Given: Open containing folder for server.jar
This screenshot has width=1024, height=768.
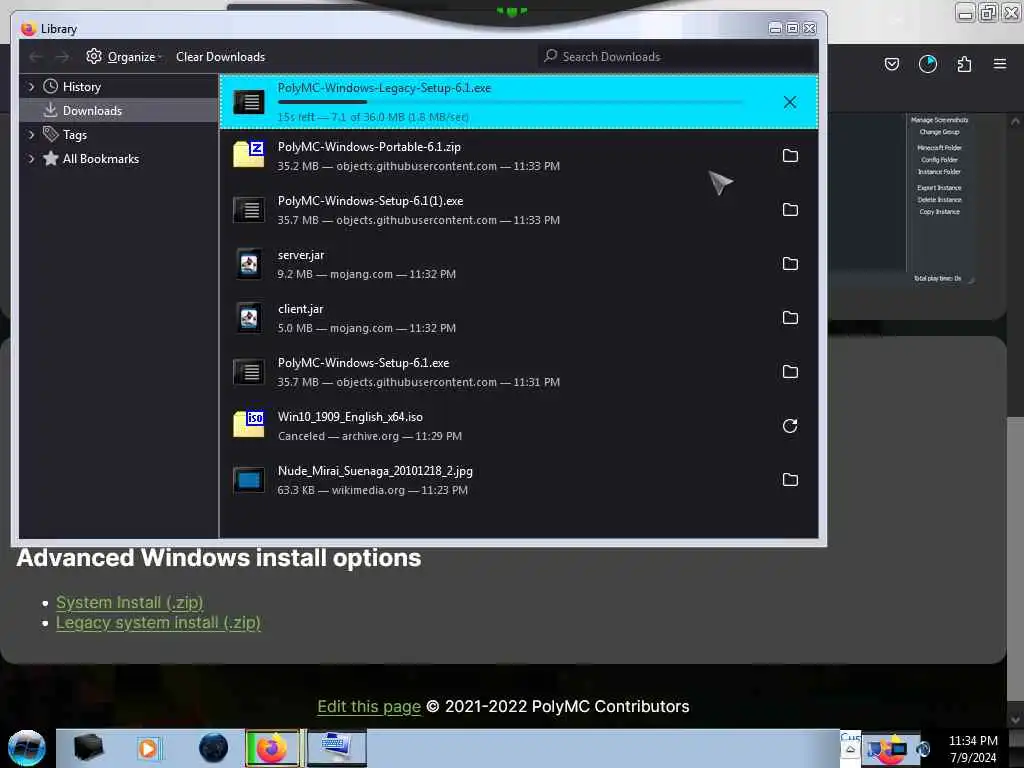Looking at the screenshot, I should tap(790, 264).
